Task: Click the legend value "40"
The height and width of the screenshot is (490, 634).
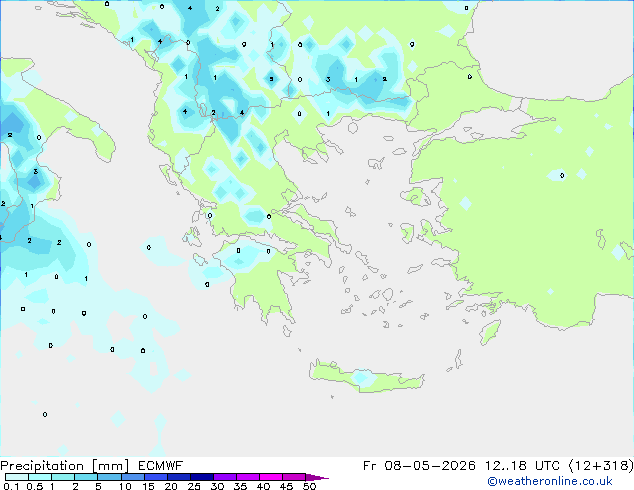Action: [263, 486]
